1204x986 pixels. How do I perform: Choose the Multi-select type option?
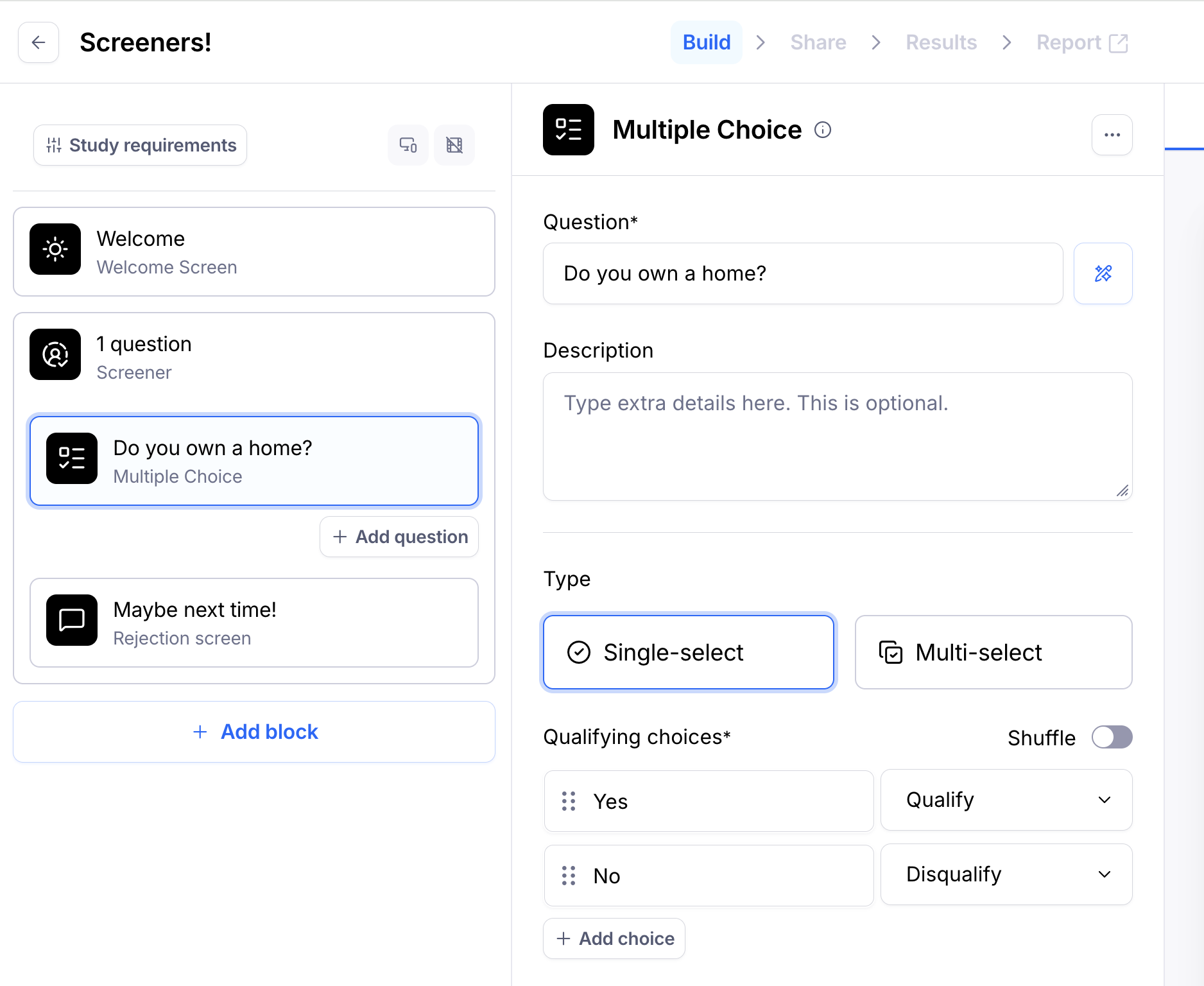(x=993, y=652)
